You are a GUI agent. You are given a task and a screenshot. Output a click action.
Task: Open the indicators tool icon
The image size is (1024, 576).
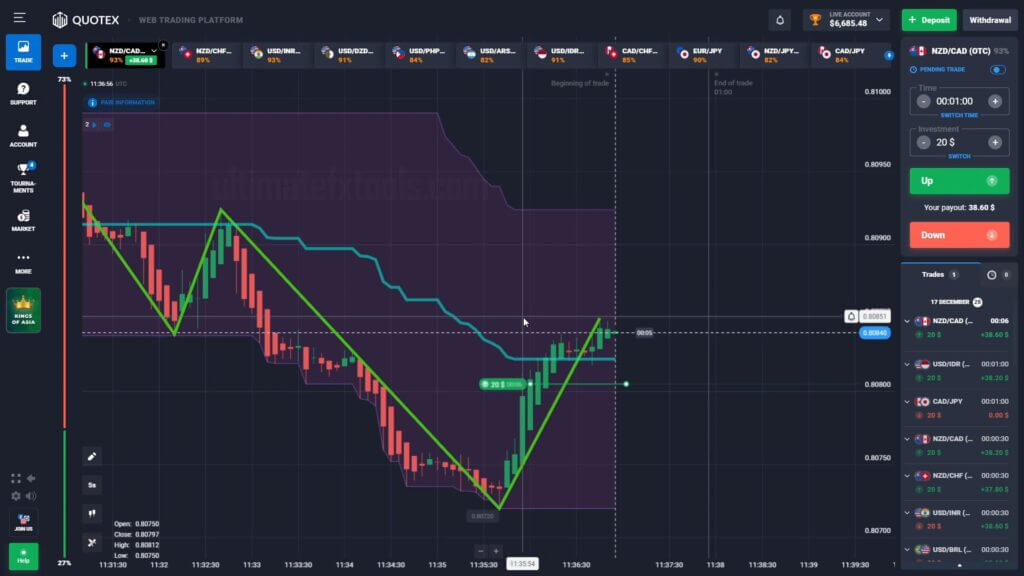[92, 542]
